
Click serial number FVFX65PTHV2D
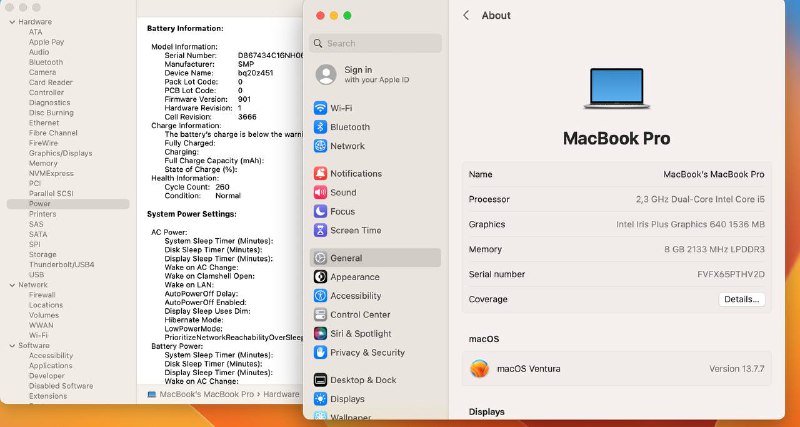coord(731,274)
